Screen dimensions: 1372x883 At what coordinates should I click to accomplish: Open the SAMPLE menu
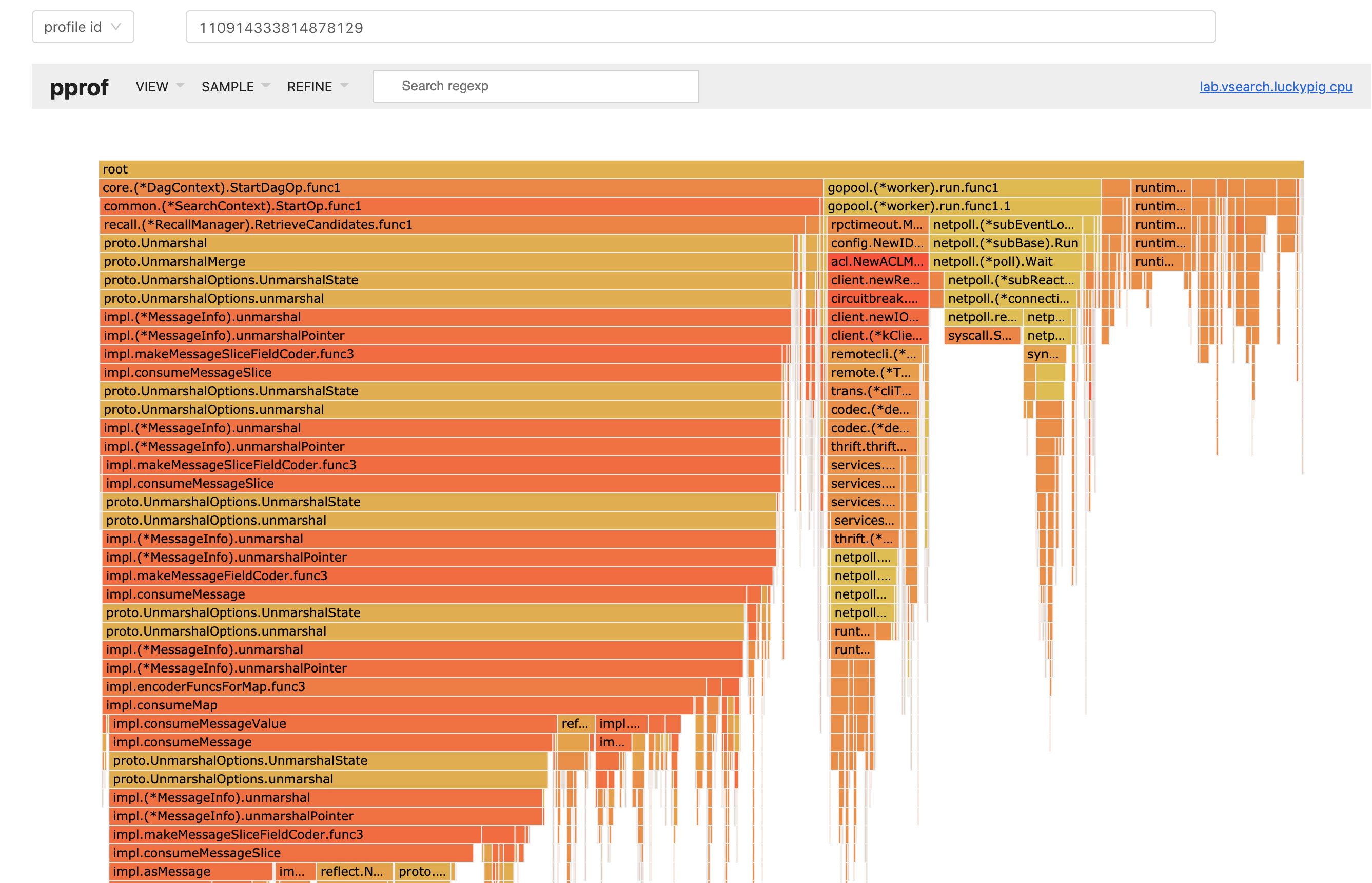pos(227,86)
